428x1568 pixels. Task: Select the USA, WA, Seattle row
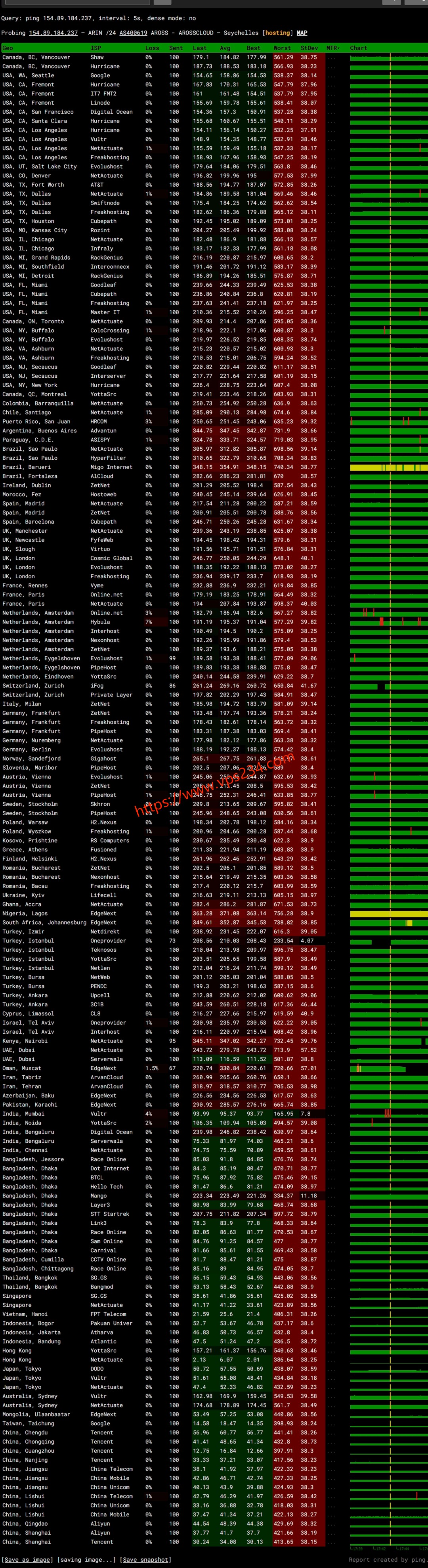click(x=214, y=75)
